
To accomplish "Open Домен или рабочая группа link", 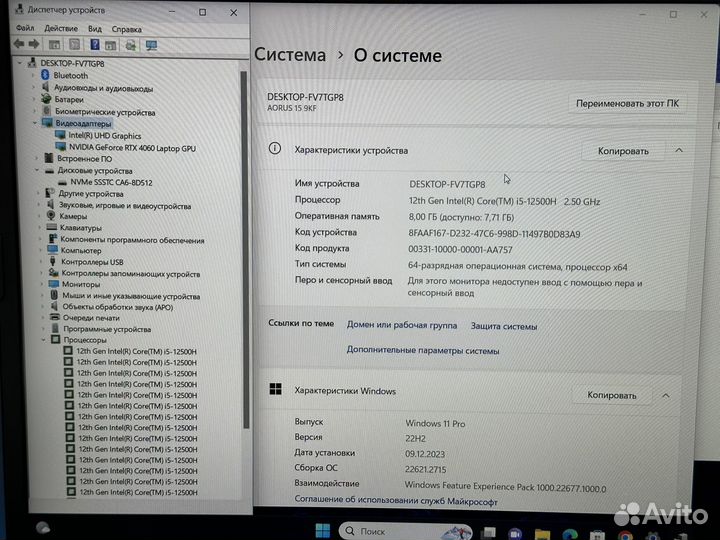I will coord(402,325).
